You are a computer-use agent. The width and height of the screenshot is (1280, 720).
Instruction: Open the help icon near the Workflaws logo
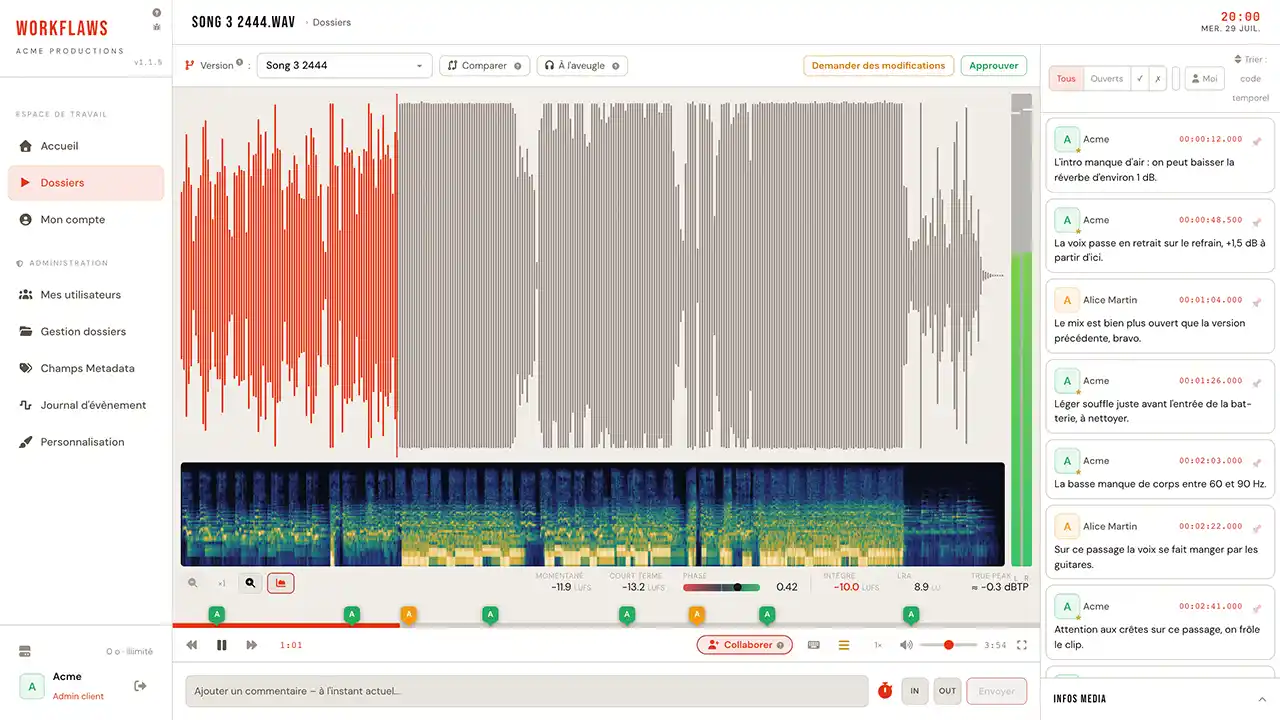point(156,13)
